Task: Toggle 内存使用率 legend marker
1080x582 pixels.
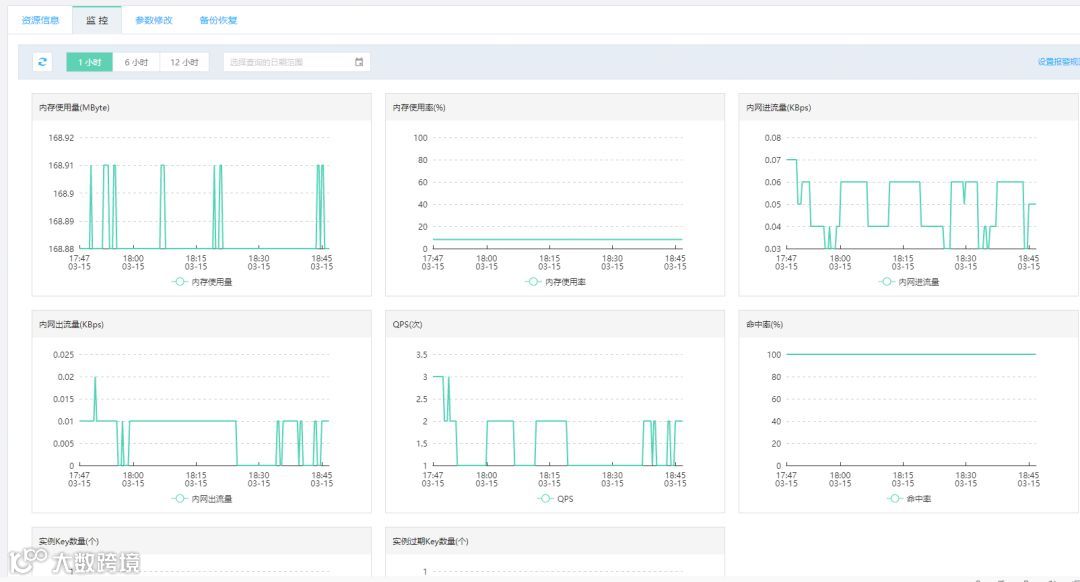Action: click(x=533, y=282)
